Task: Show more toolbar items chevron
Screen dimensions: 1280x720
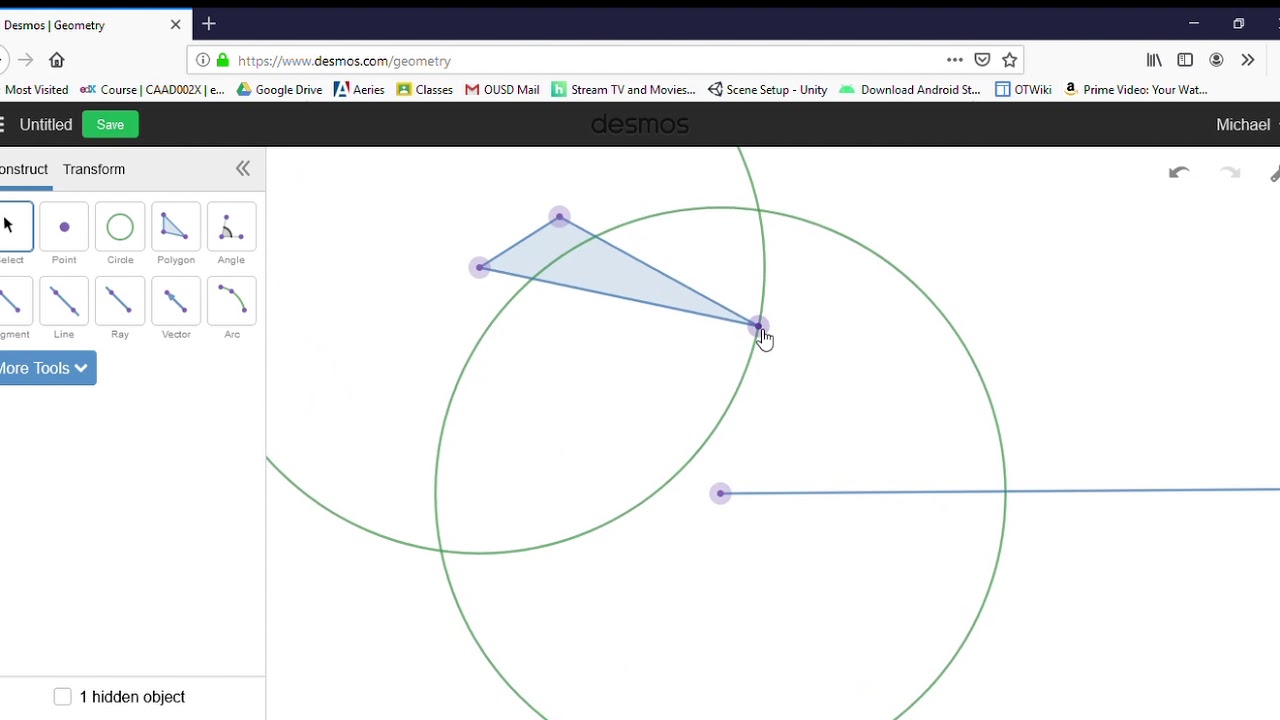Action: (1248, 60)
